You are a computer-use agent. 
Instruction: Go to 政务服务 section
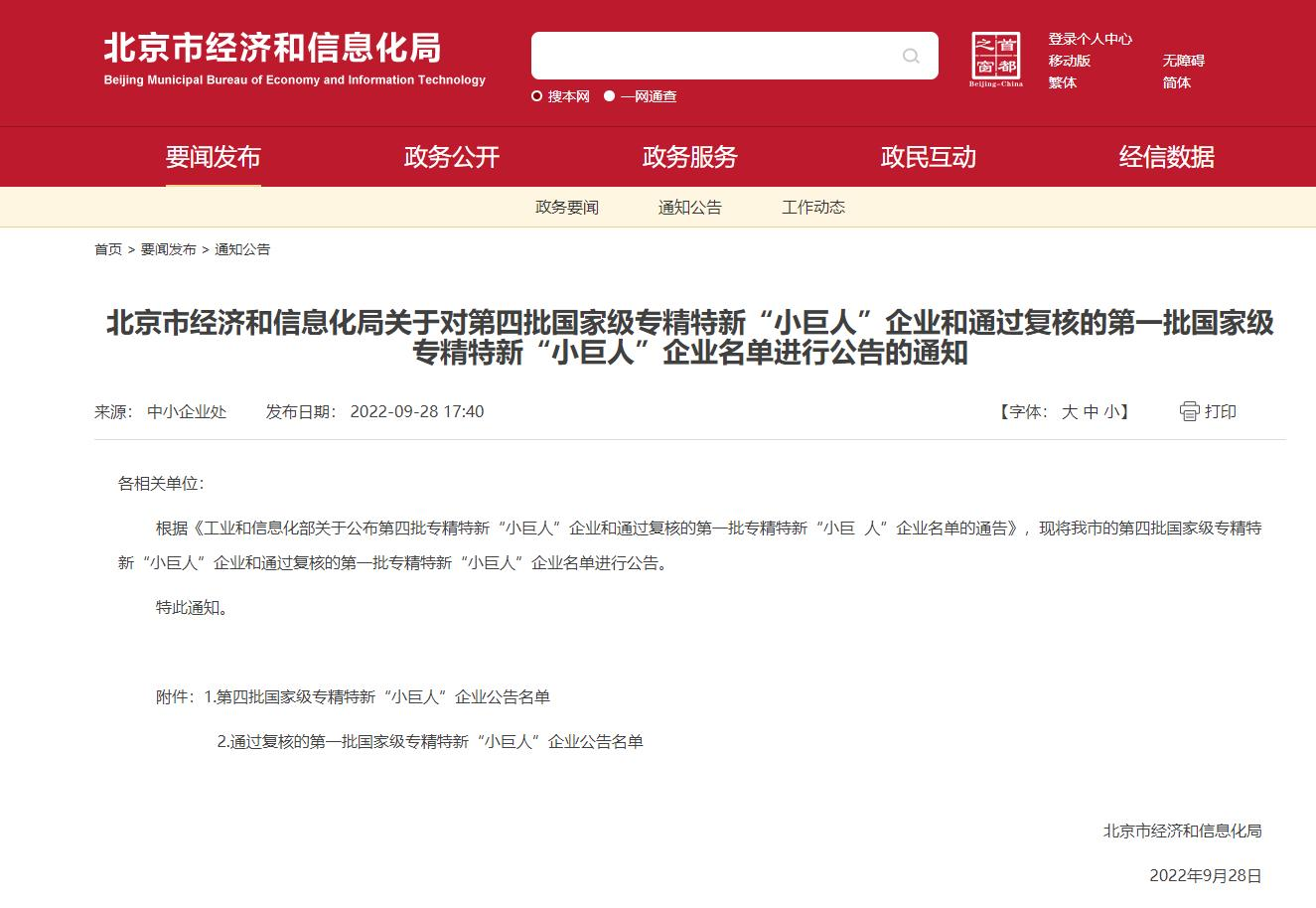point(689,157)
